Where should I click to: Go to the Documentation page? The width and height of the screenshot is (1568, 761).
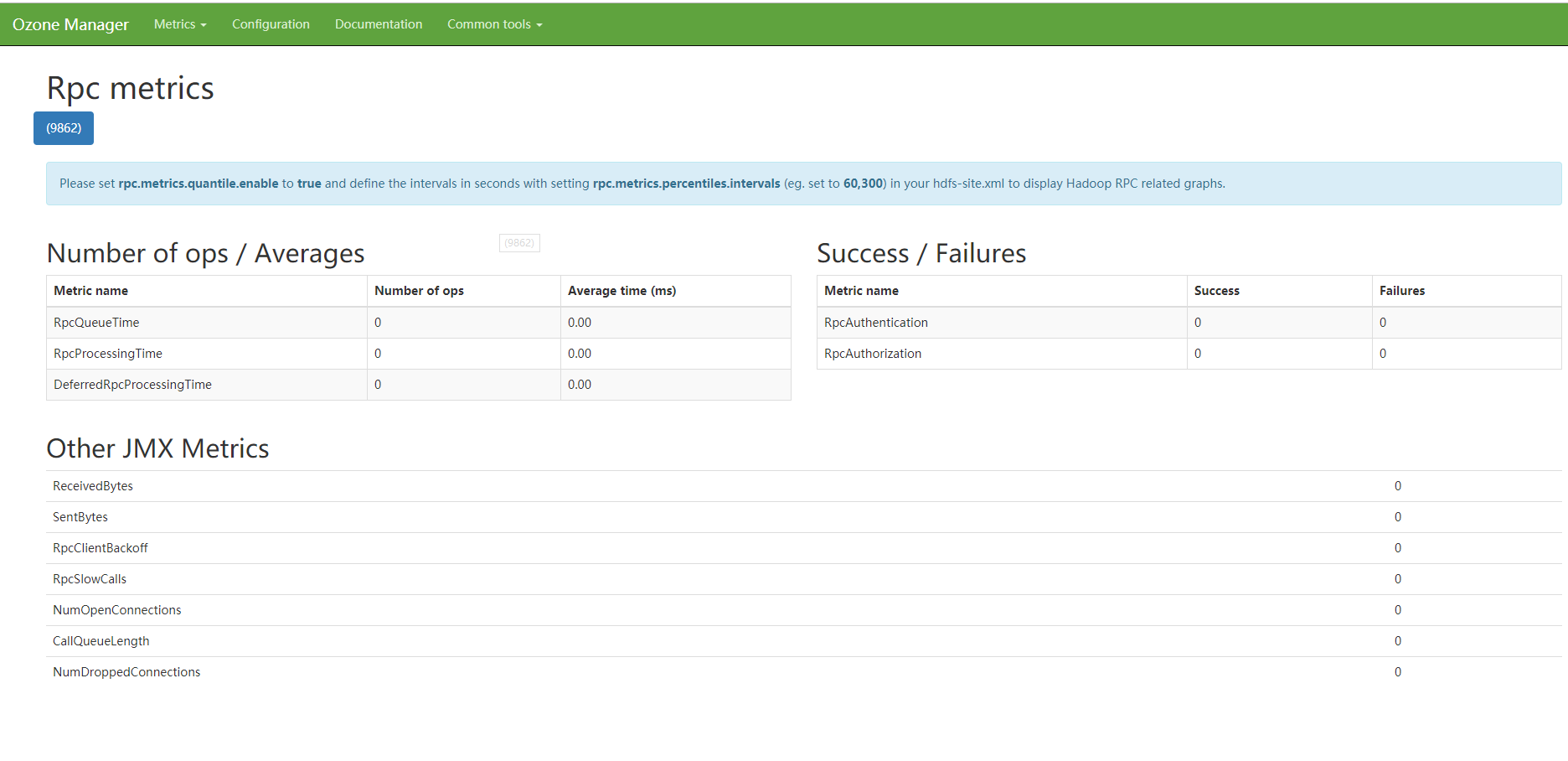tap(379, 24)
